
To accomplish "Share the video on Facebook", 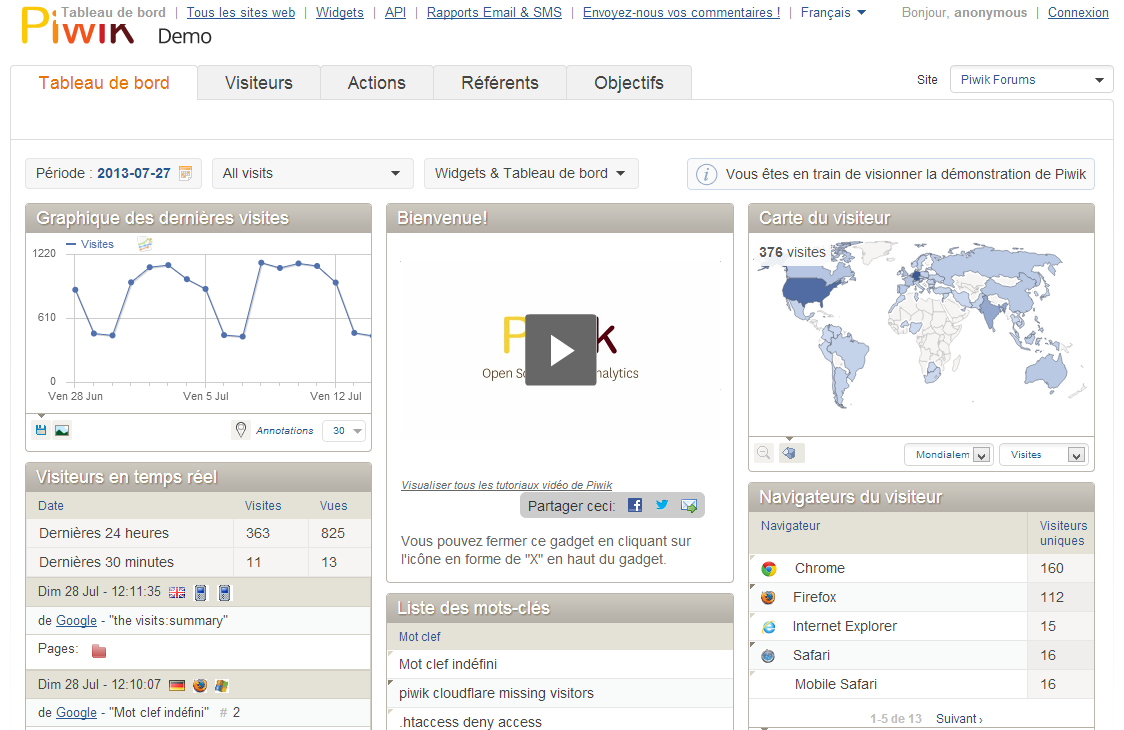I will click(635, 505).
